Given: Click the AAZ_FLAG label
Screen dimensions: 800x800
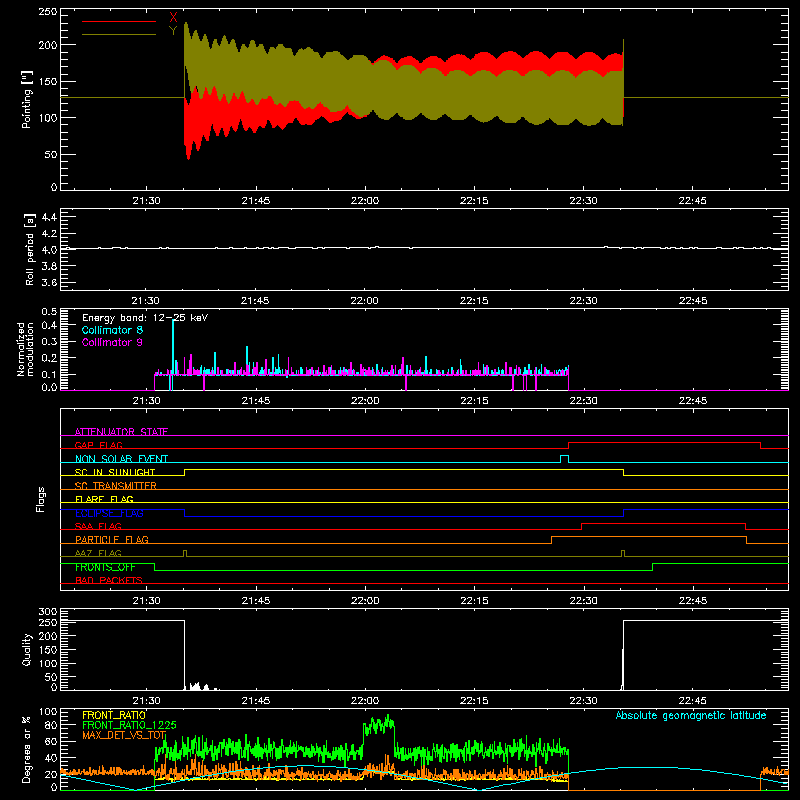Looking at the screenshot, I should [98, 553].
